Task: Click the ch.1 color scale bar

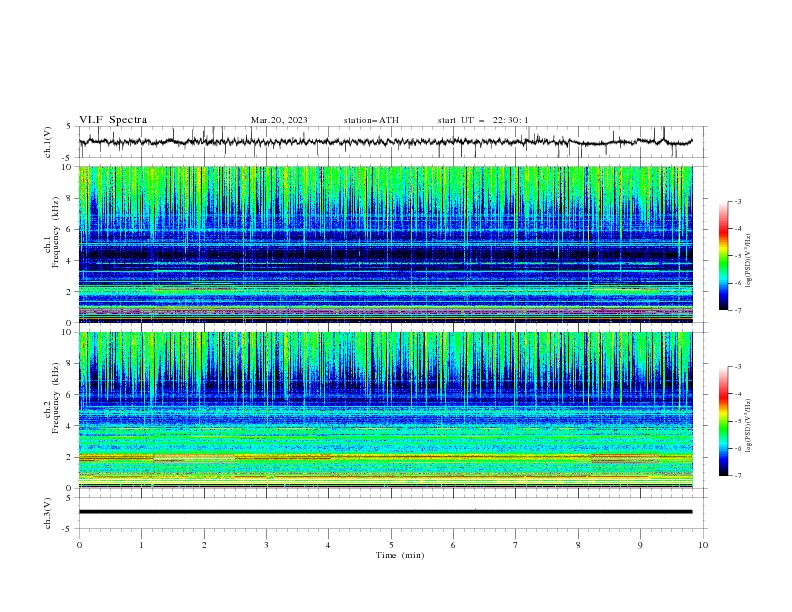Action: 723,256
